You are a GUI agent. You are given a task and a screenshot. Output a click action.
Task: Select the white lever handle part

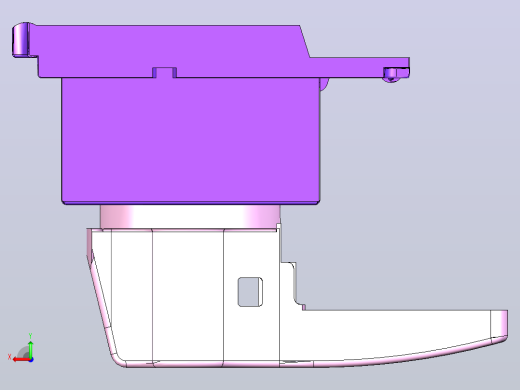tap(297, 297)
